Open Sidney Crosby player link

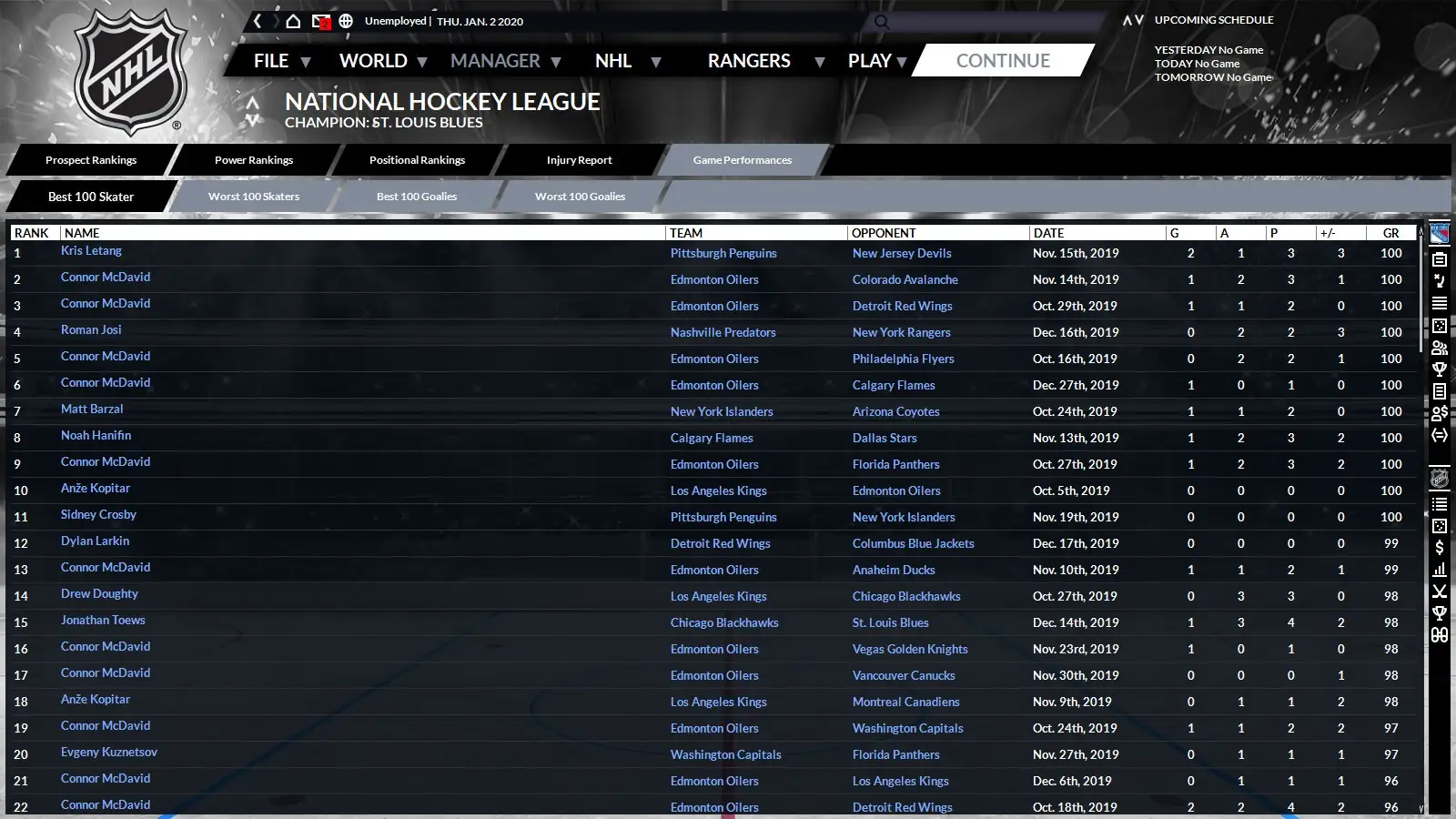tap(98, 515)
